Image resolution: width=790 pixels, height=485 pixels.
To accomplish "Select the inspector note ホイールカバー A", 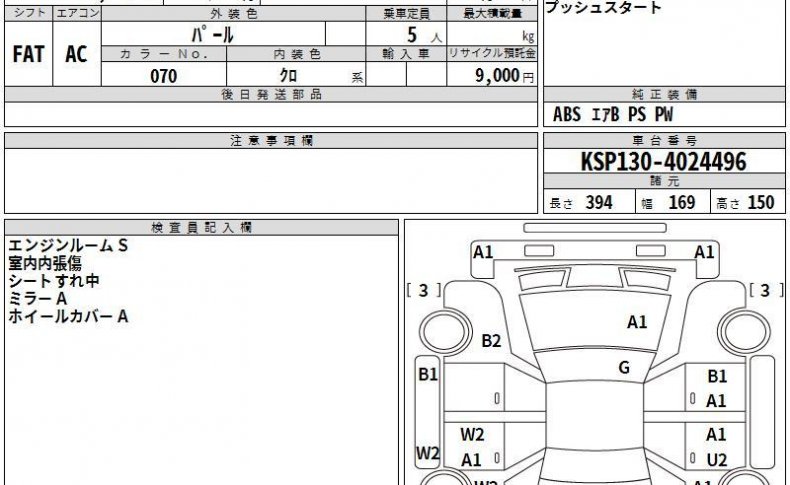I will pos(68,316).
